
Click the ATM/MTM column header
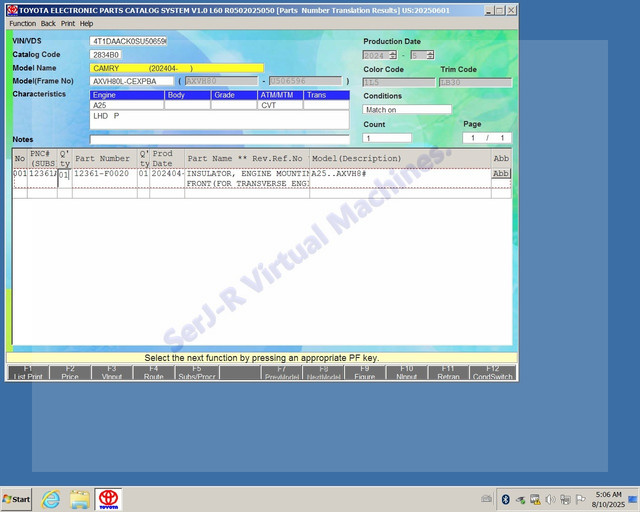(x=280, y=95)
